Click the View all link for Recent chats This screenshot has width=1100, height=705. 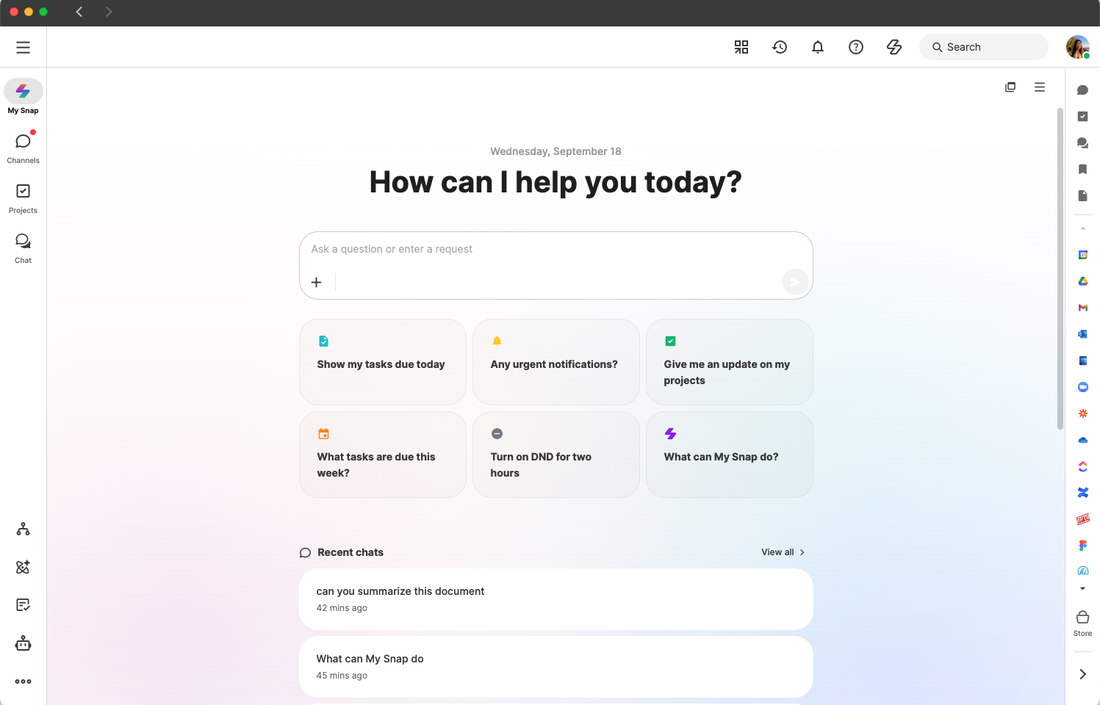782,552
